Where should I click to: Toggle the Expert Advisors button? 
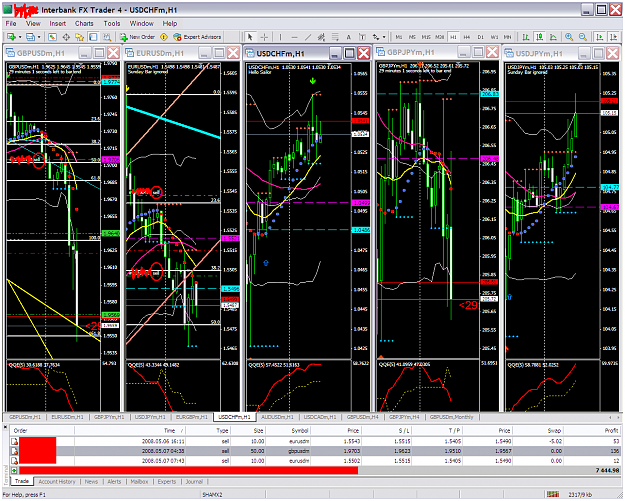point(197,37)
